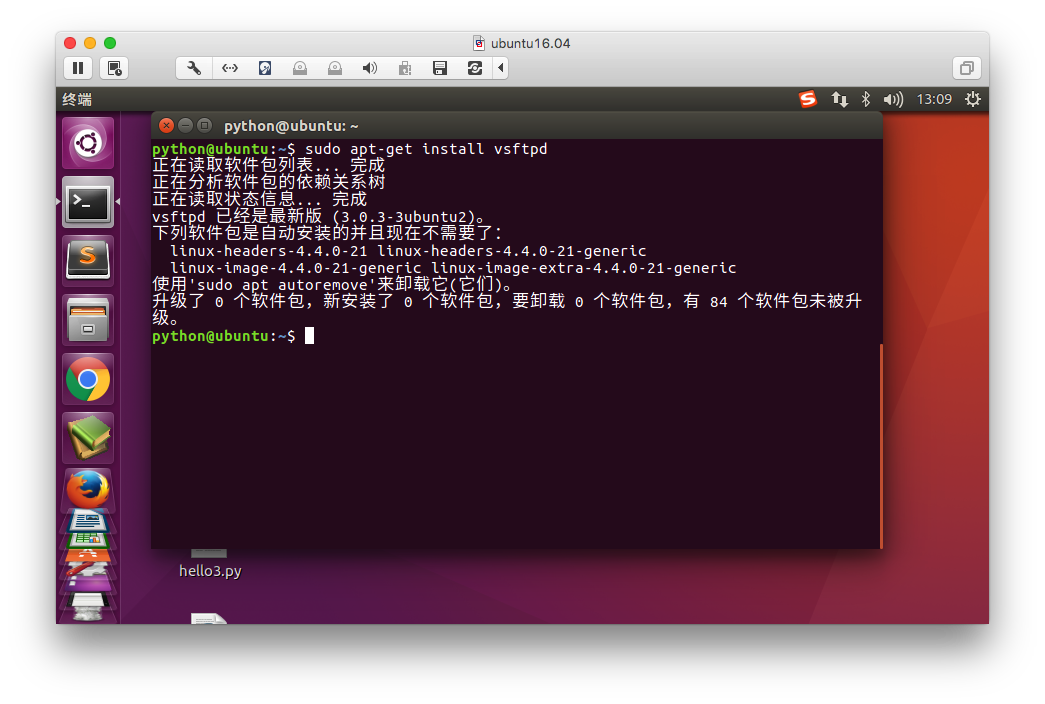Open the system gear session menu
Screen dimensions: 1045x704
(x=972, y=99)
